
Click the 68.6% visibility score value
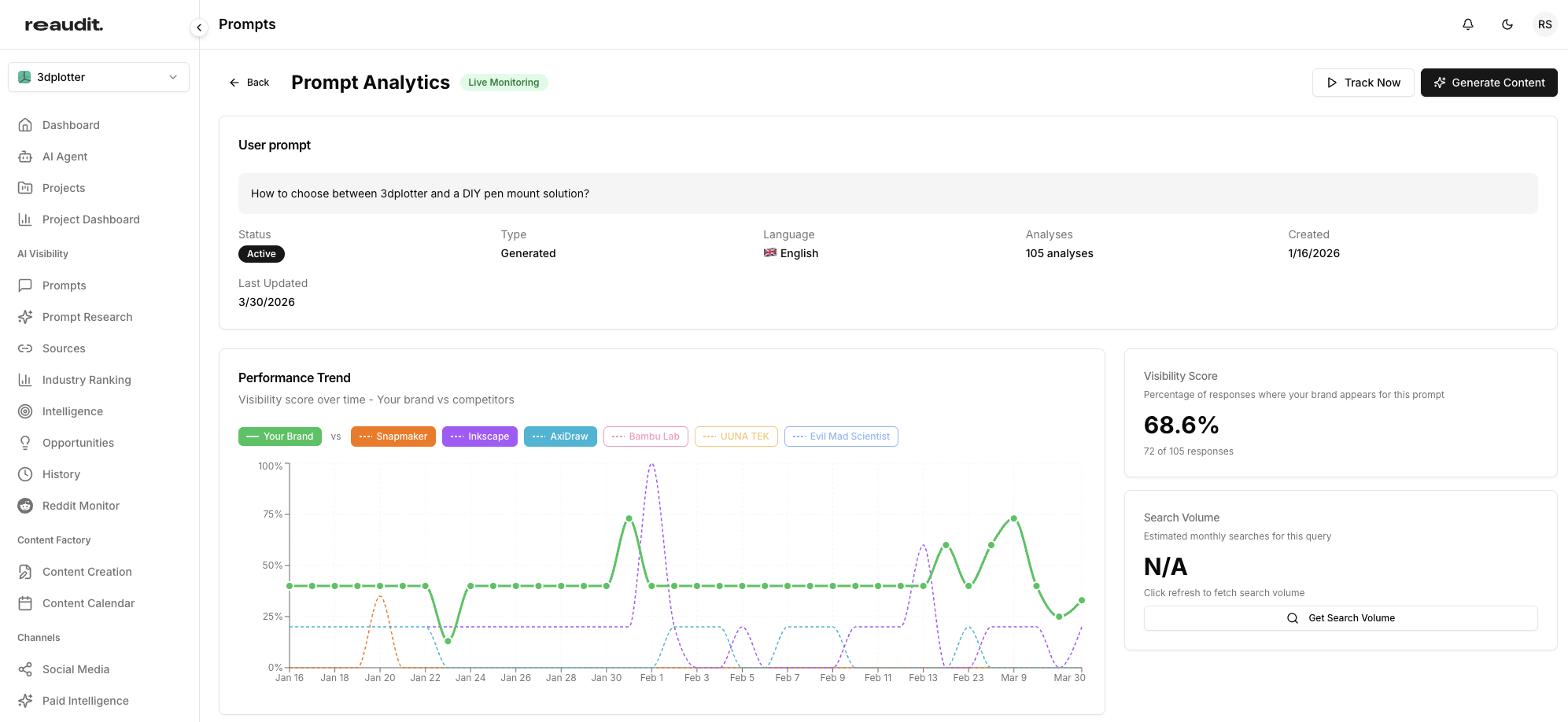[1181, 425]
